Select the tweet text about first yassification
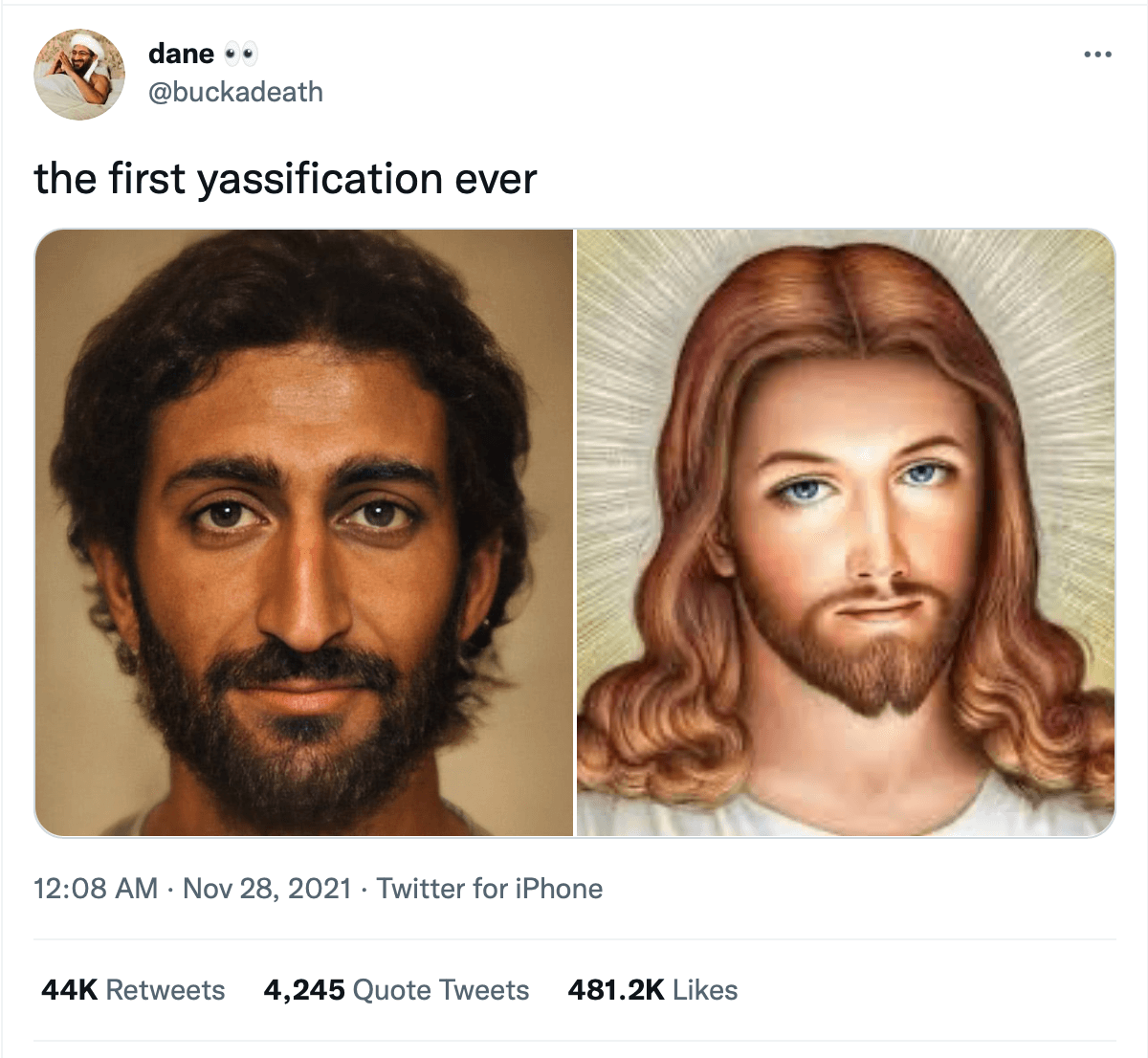The height and width of the screenshot is (1058, 1148). point(286,179)
